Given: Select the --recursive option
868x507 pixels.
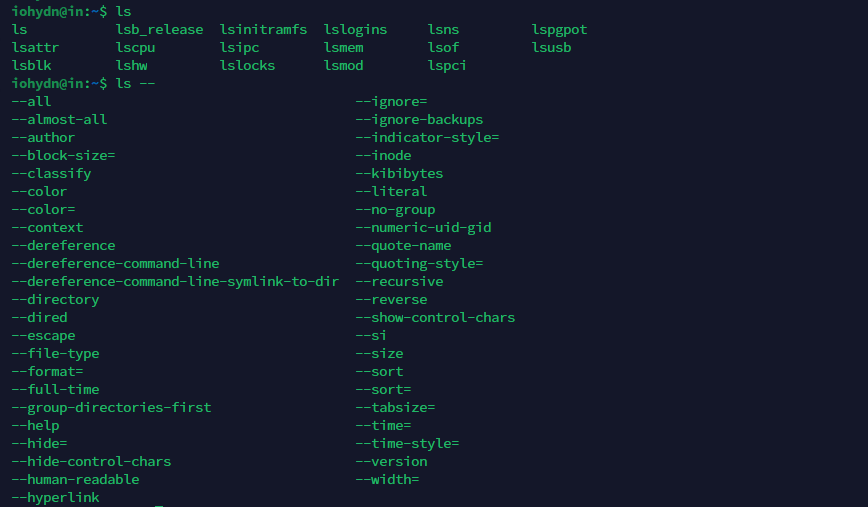Looking at the screenshot, I should (399, 282).
